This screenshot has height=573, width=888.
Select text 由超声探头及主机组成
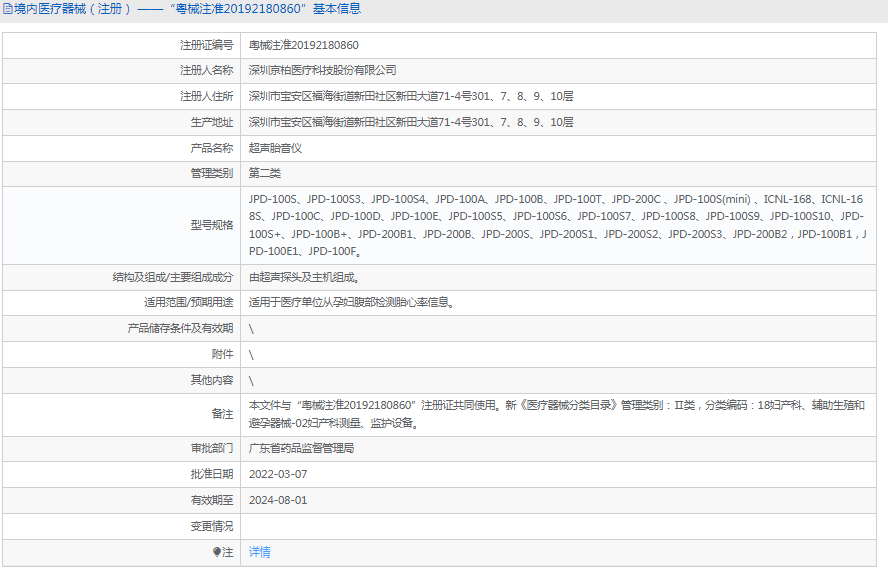point(304,277)
